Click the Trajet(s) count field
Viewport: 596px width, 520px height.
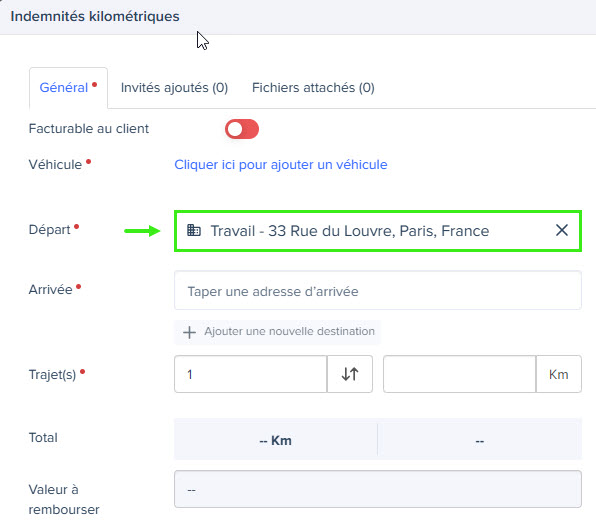[x=251, y=374]
